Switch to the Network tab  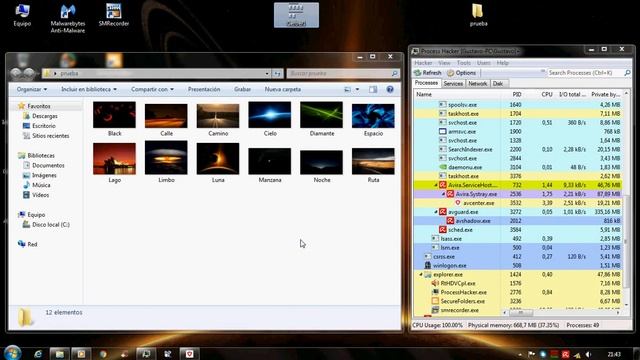478,83
